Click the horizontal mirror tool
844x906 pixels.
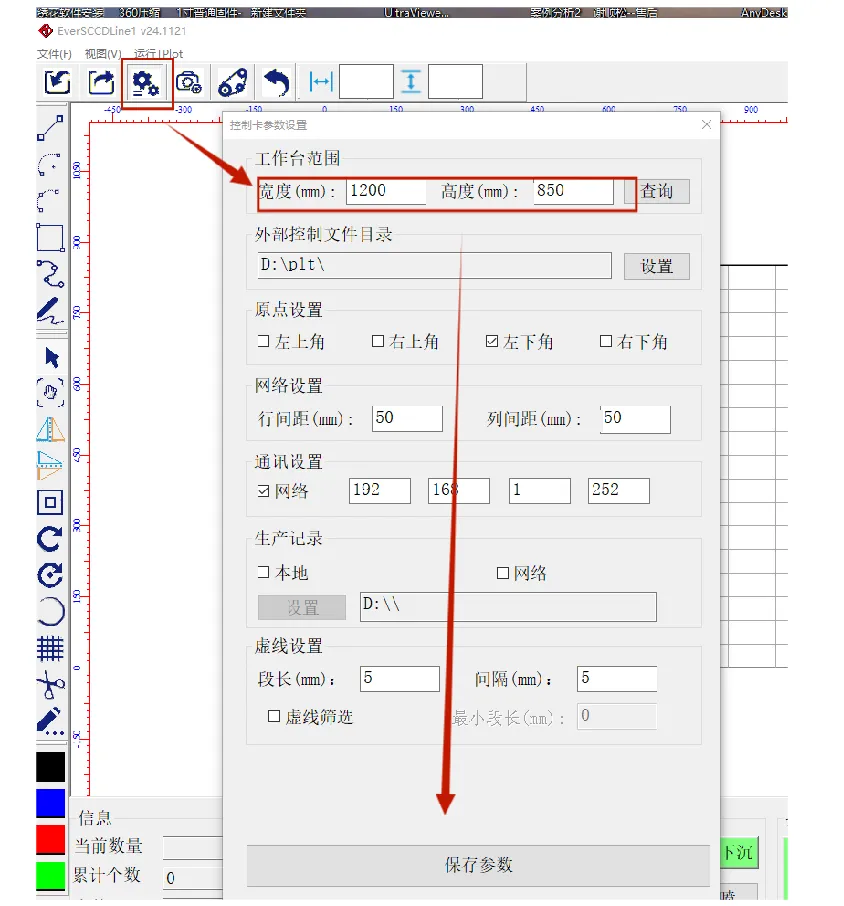50,429
